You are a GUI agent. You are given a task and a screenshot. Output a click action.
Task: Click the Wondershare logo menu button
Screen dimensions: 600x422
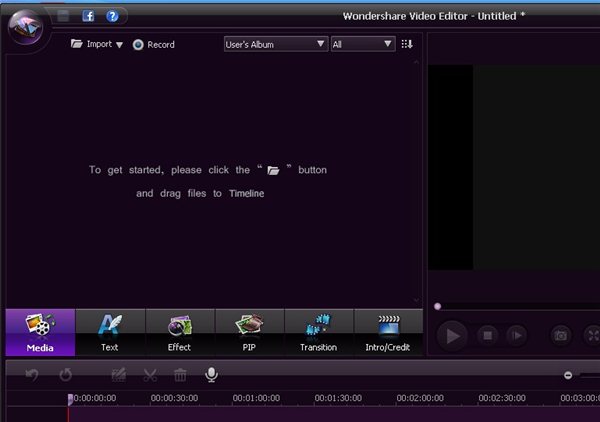[x=26, y=27]
